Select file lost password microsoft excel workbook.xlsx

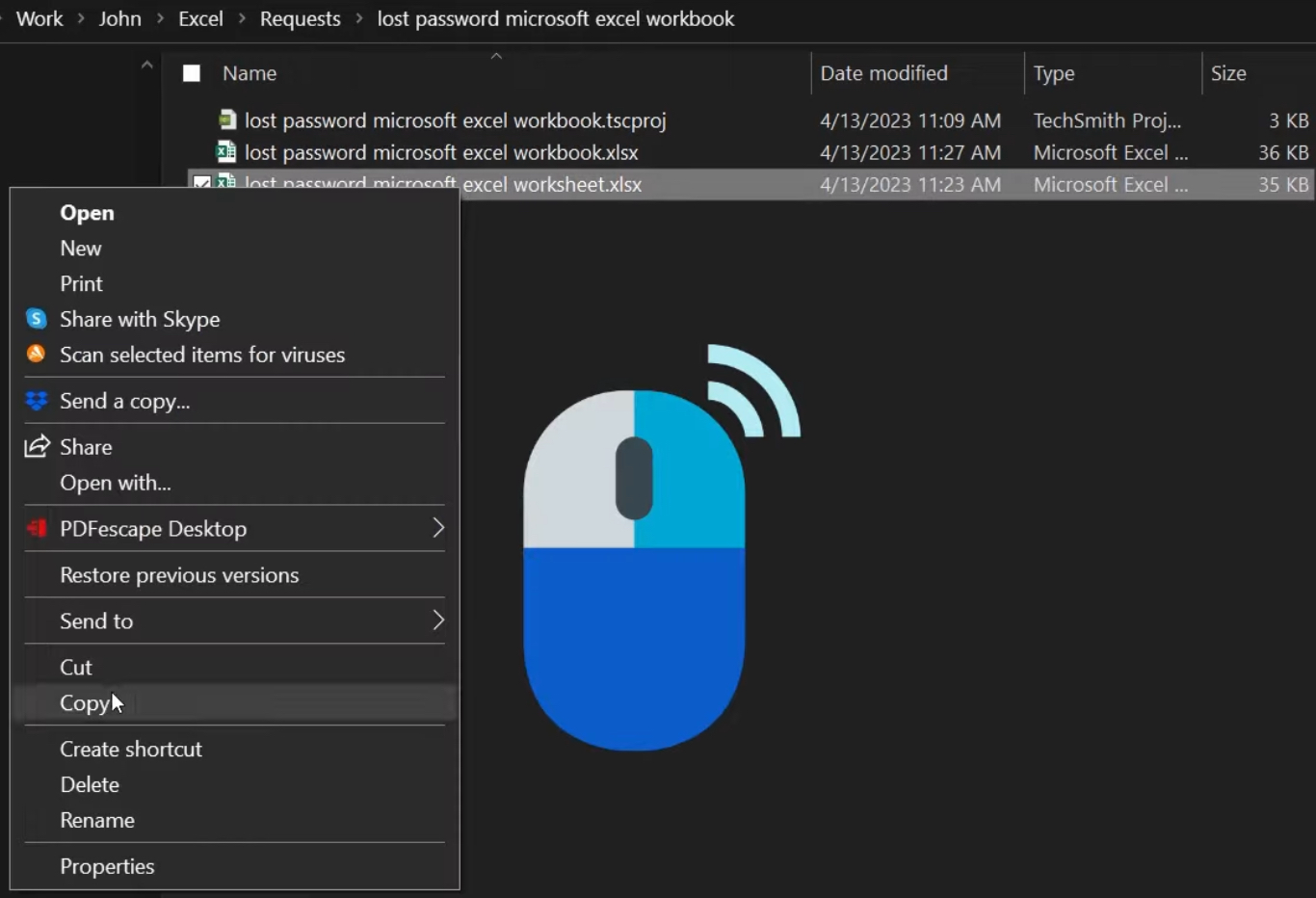[441, 152]
